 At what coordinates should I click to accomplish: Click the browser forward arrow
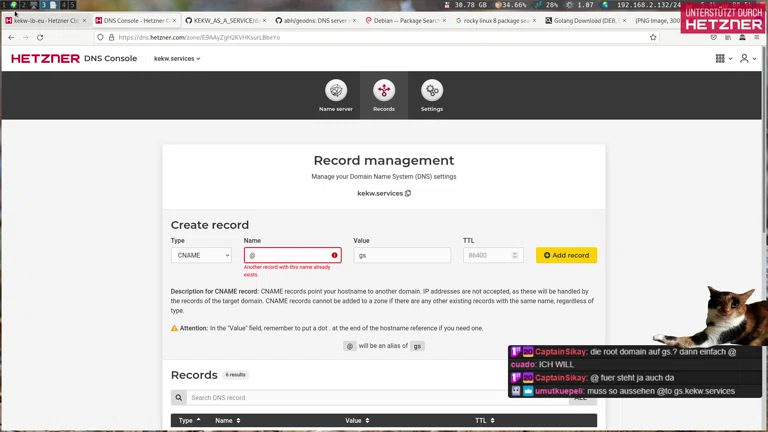[x=25, y=37]
